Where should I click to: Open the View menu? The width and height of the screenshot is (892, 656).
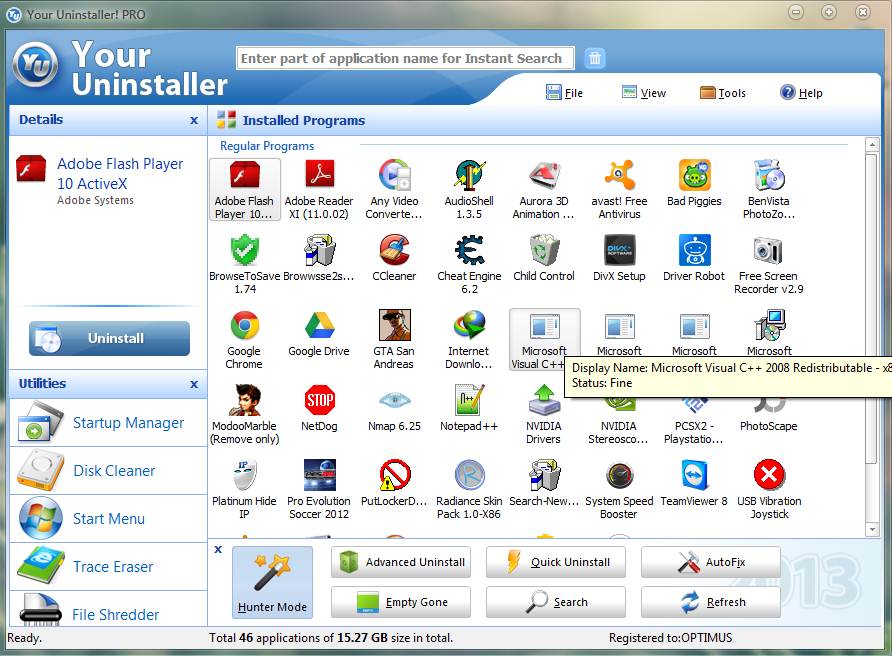coord(644,93)
